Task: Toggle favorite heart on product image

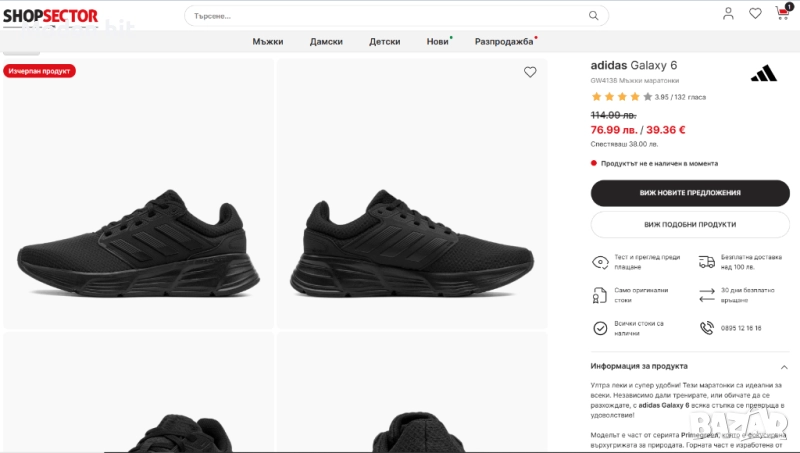Action: click(530, 72)
